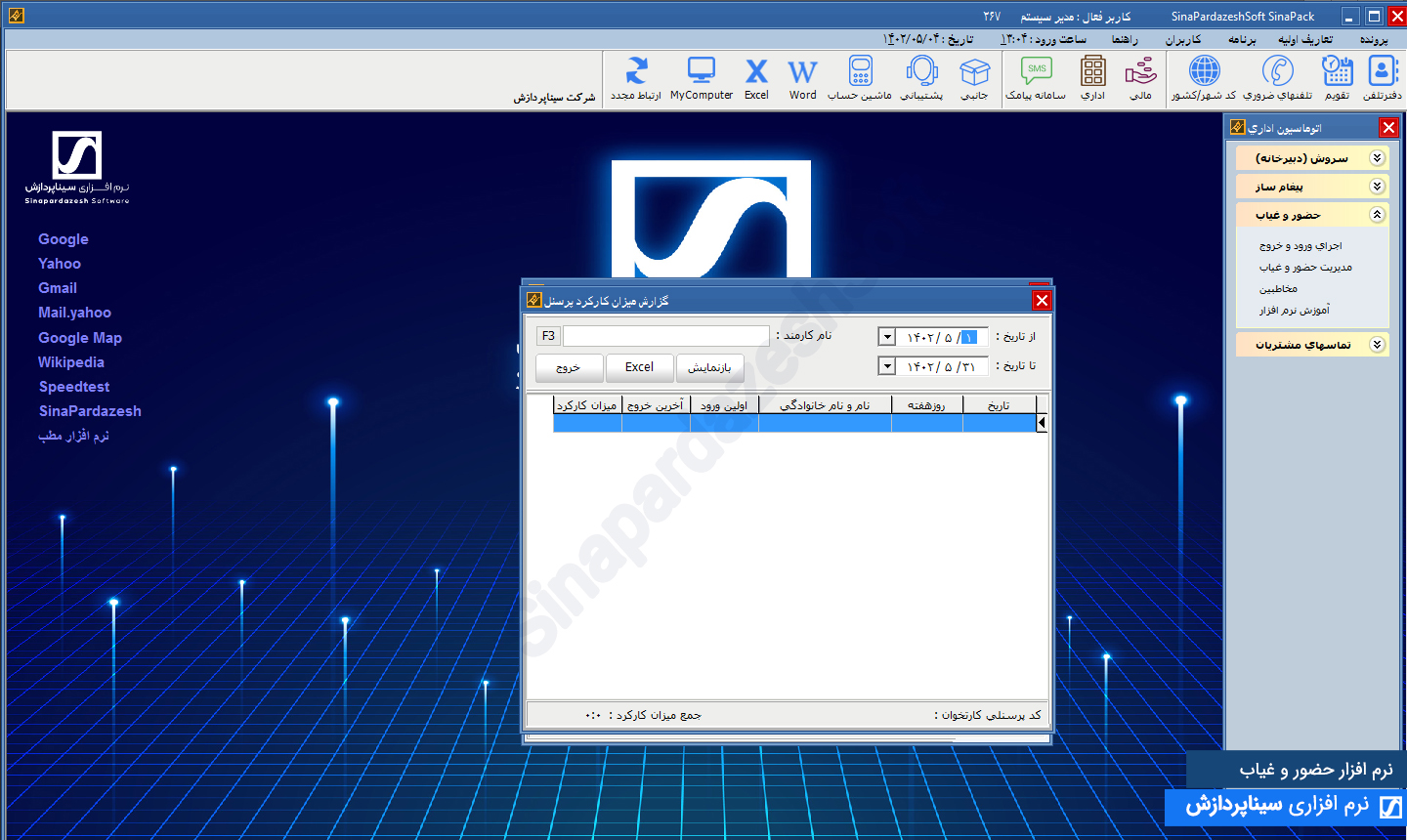Open the کد شهر/کشور globe icon
The image size is (1407, 840).
[x=1204, y=78]
